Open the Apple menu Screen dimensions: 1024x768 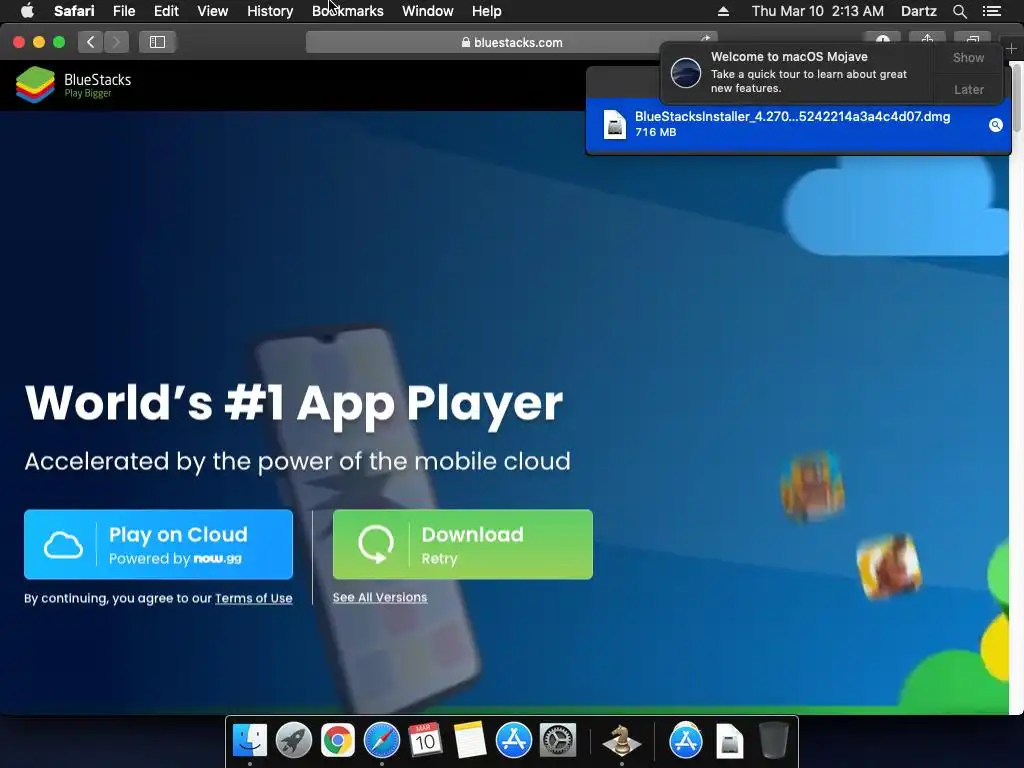tap(27, 11)
